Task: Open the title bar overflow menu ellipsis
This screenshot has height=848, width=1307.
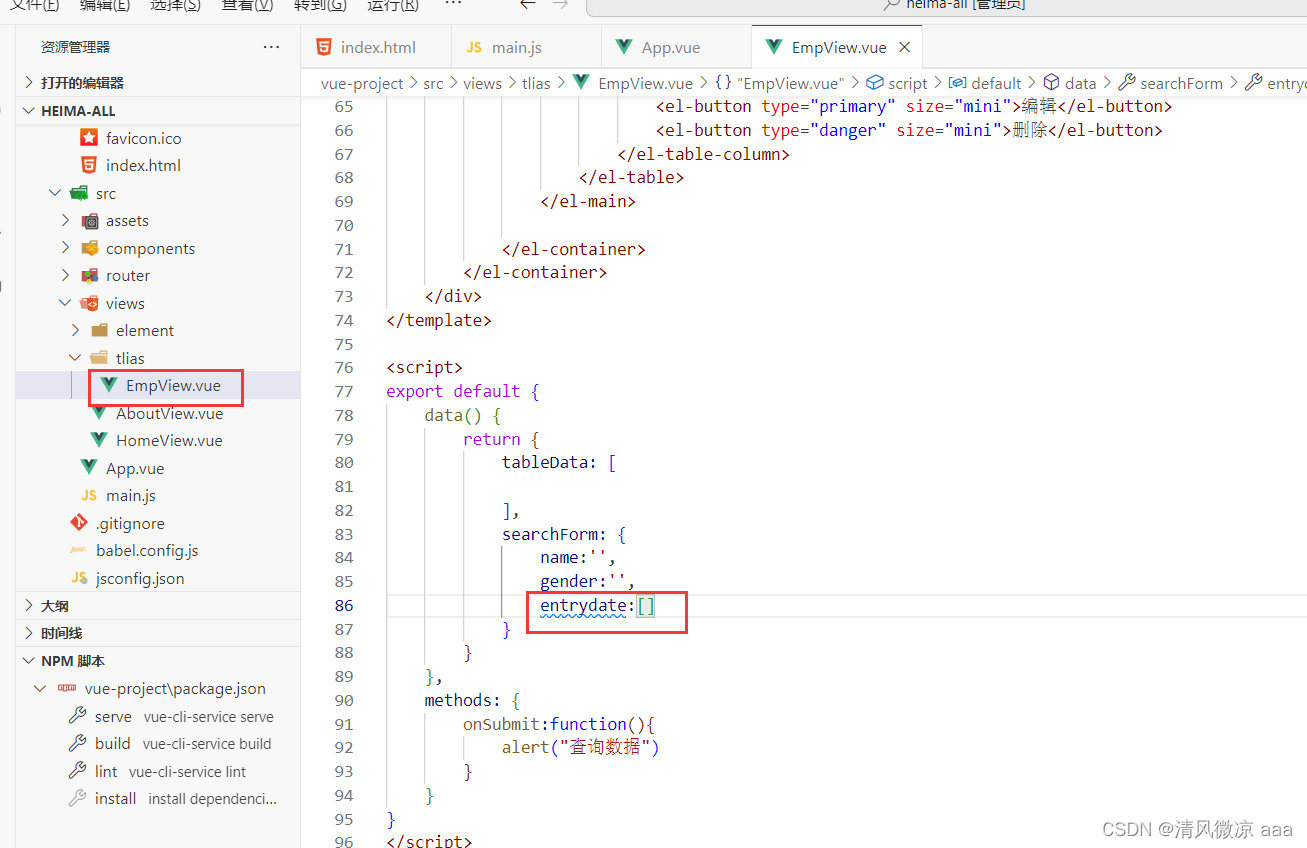Action: coord(453,4)
